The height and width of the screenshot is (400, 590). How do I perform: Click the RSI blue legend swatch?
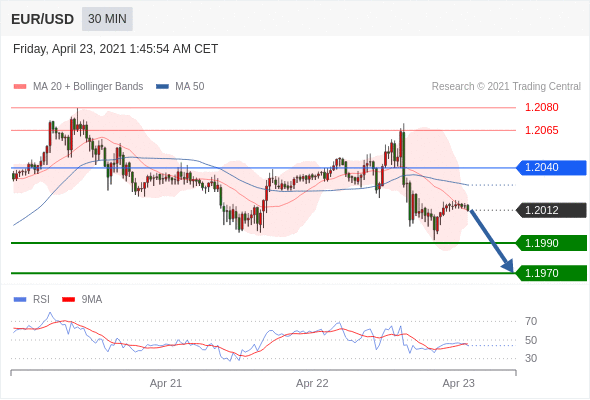[x=20, y=300]
